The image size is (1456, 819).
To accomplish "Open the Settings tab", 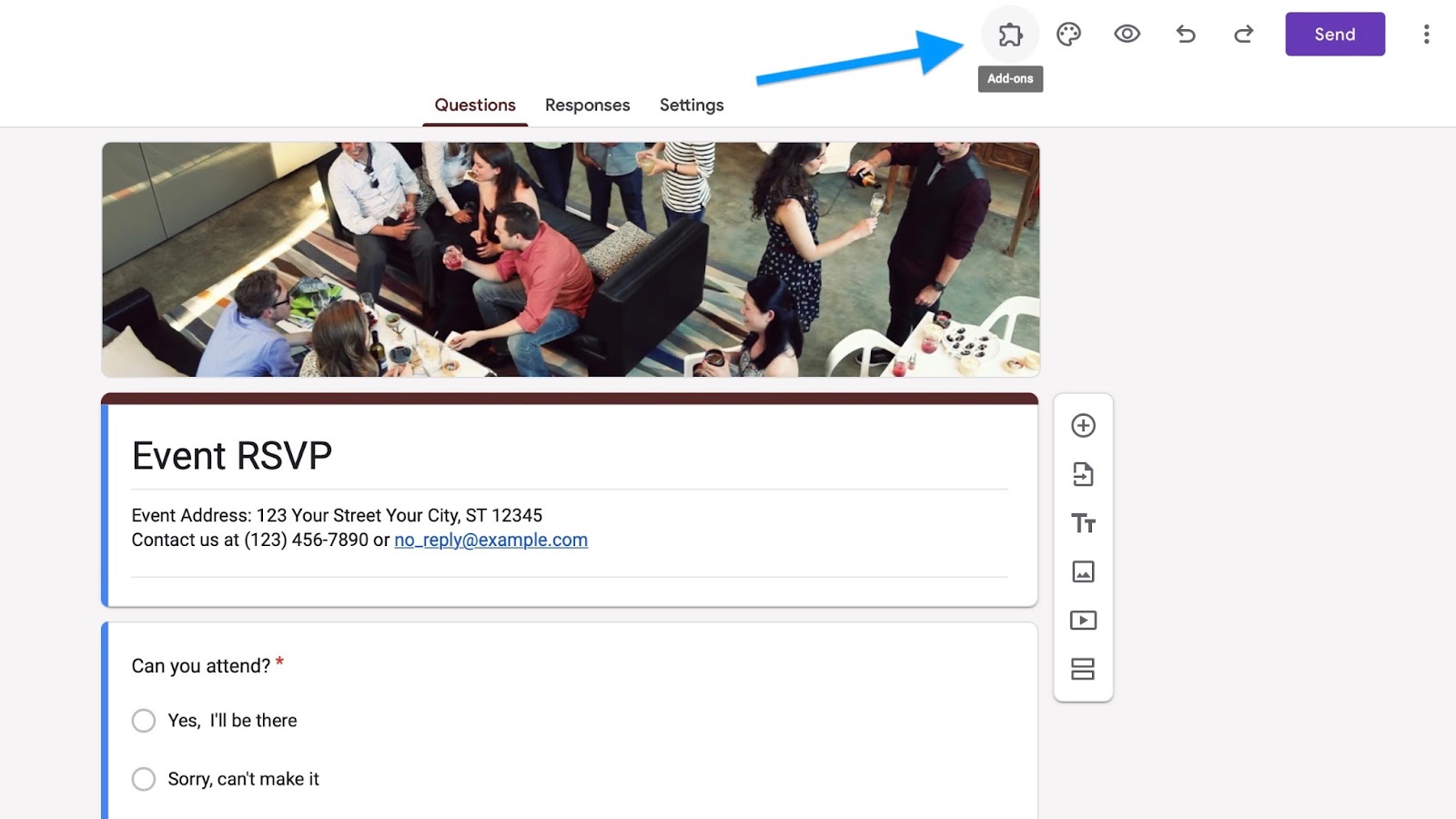I will point(691,105).
